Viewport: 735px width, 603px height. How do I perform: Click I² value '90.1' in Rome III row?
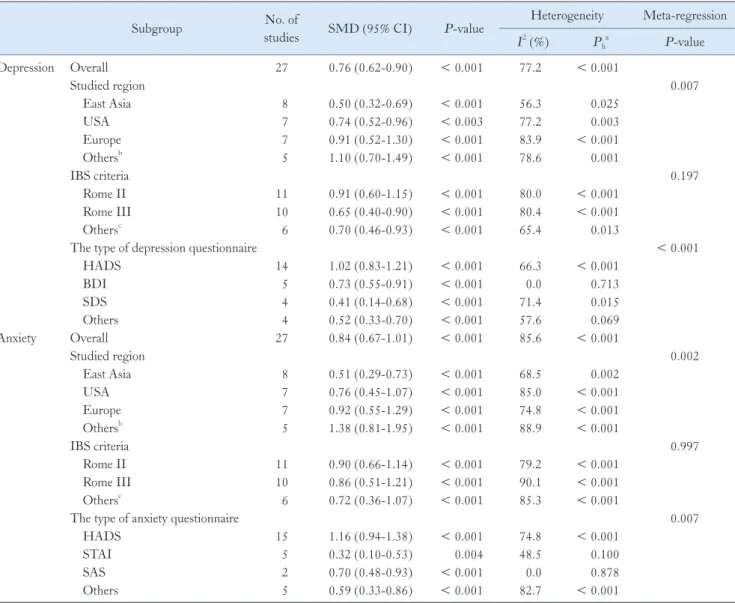pyautogui.click(x=530, y=482)
